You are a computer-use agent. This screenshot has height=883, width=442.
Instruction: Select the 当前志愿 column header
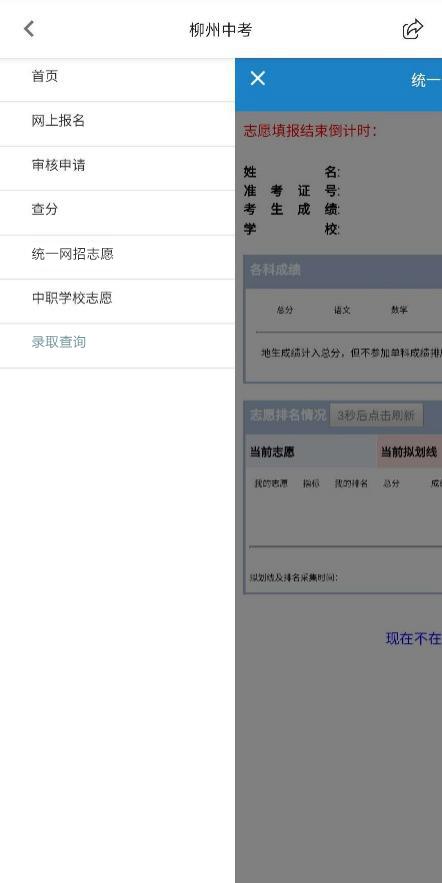(x=272, y=452)
